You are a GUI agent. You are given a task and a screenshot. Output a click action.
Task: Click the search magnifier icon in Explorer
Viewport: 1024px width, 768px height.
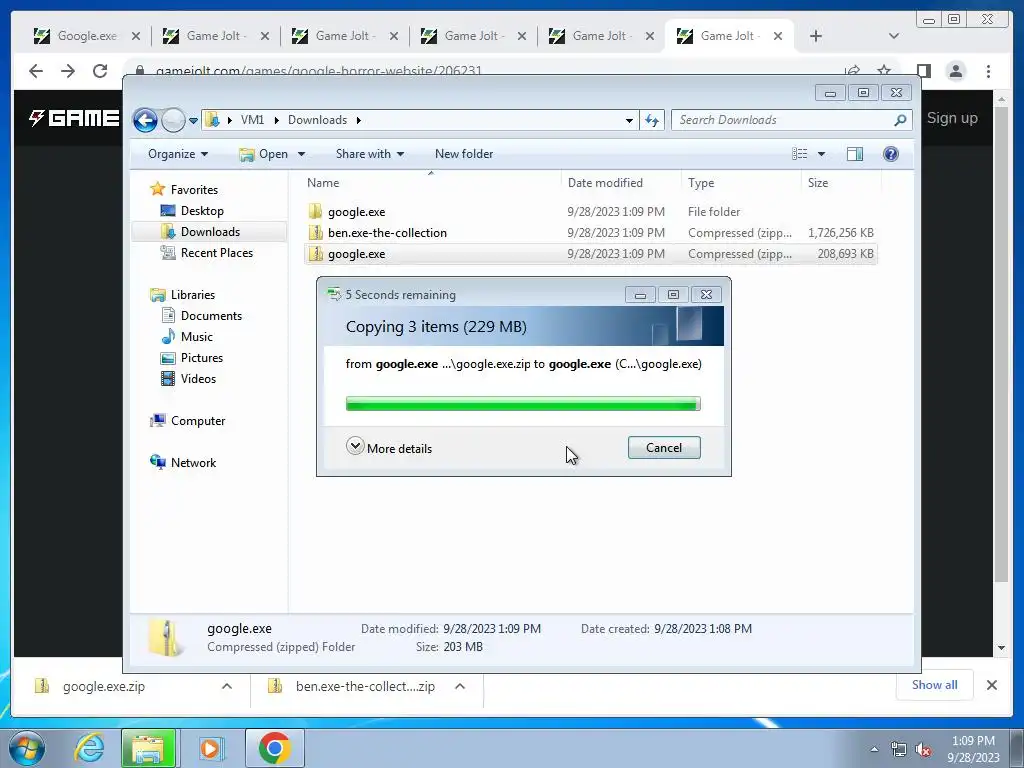[901, 120]
